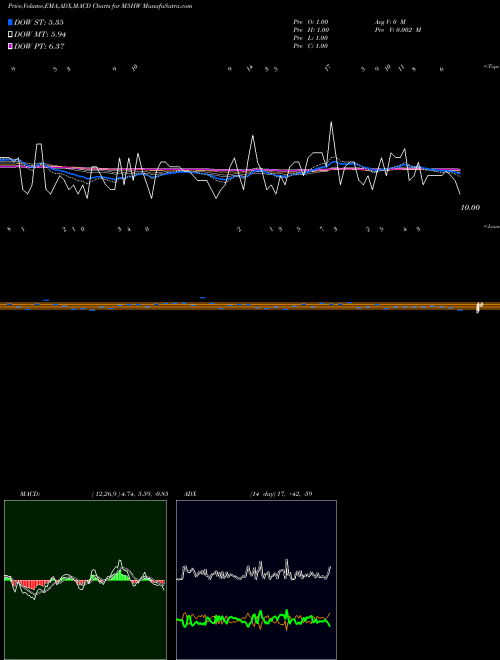Click the 'Pre L: 1.00' value
500x660 pixels.
pyautogui.click(x=311, y=38)
